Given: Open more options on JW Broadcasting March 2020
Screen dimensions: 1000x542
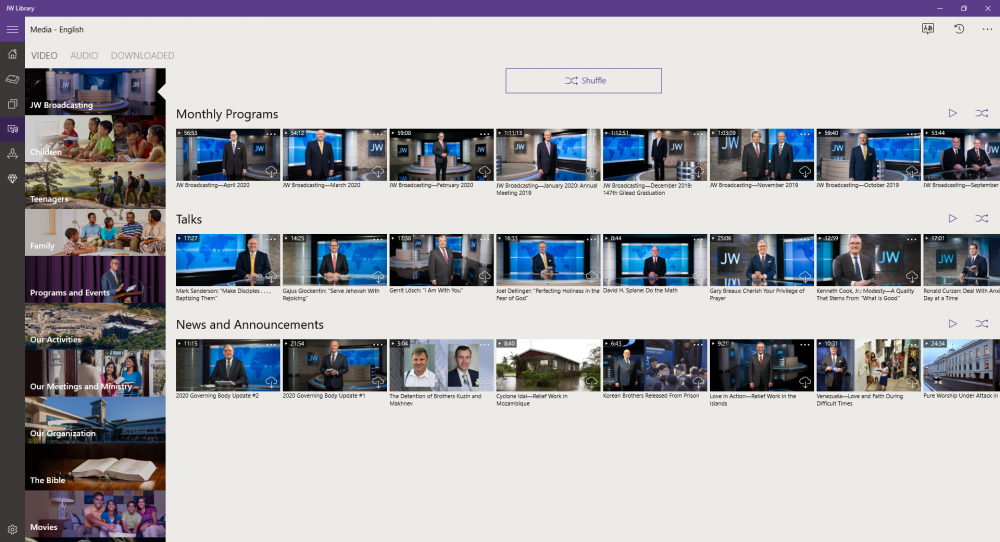Looking at the screenshot, I should click(377, 133).
